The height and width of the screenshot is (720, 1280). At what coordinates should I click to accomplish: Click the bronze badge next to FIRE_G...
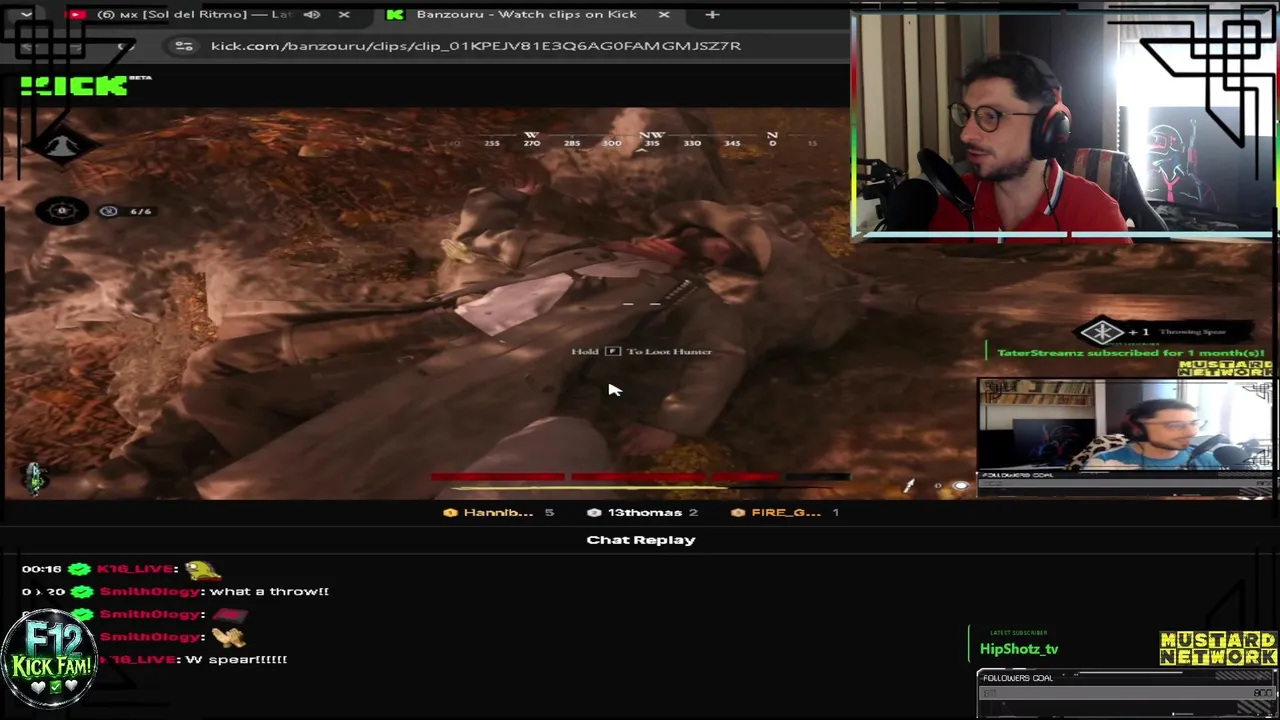pos(738,513)
